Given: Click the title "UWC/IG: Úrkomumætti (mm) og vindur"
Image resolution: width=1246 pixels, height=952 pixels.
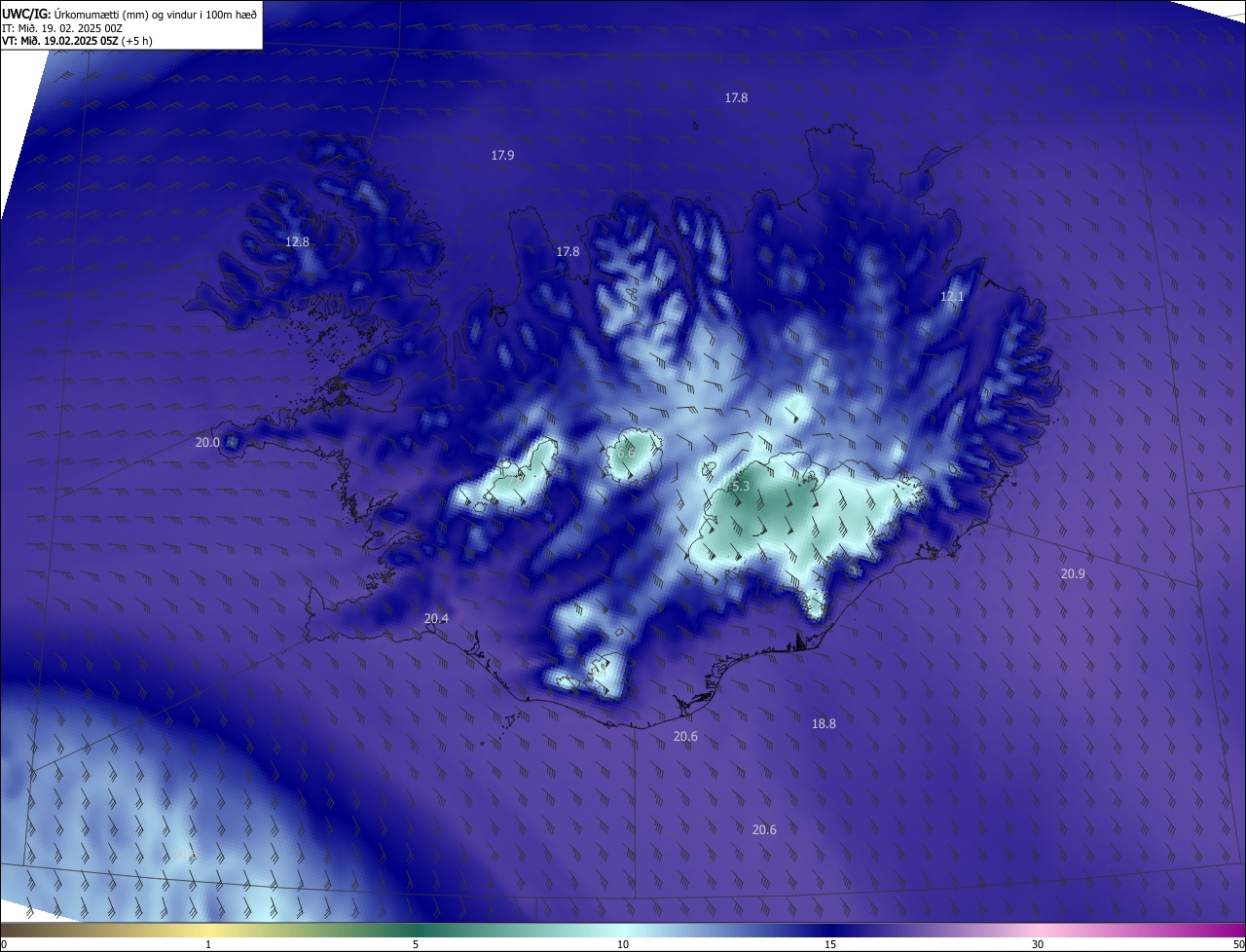Looking at the screenshot, I should pyautogui.click(x=129, y=14).
